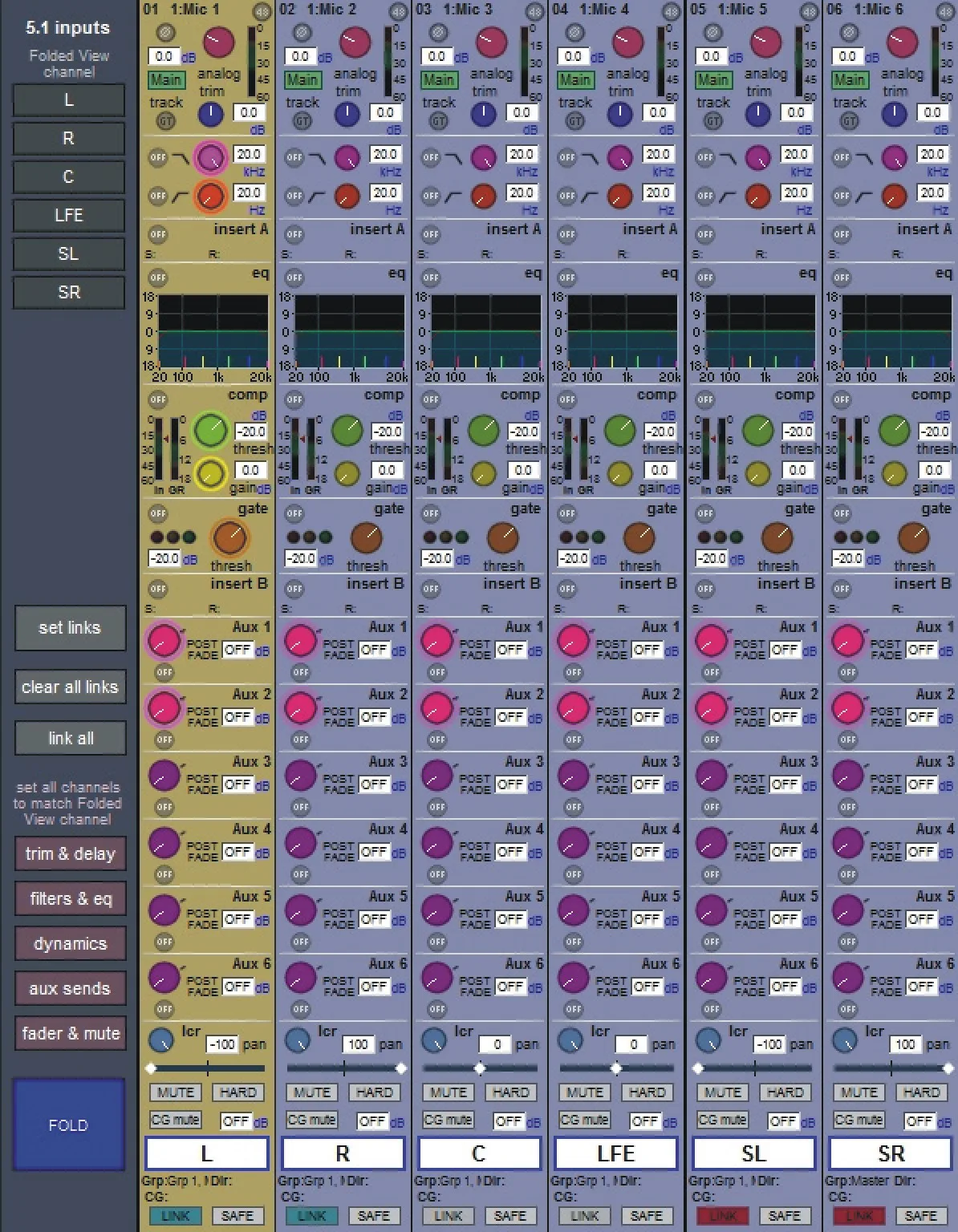Image resolution: width=958 pixels, height=1232 pixels.
Task: Click the gate thresh knob on channel 06
Action: [914, 537]
